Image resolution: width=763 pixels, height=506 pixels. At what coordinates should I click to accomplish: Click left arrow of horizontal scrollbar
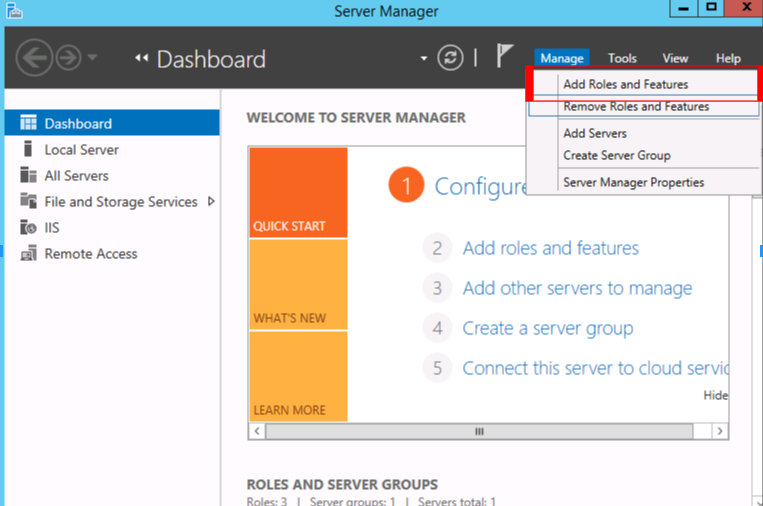257,431
